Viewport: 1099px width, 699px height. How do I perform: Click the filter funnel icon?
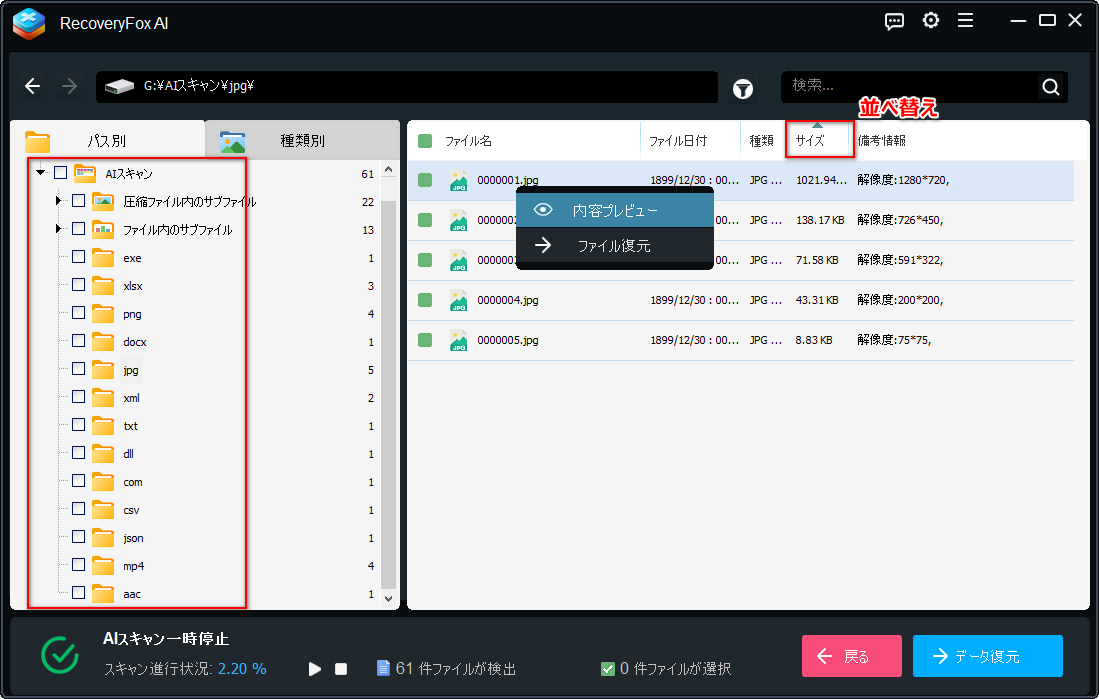(743, 88)
